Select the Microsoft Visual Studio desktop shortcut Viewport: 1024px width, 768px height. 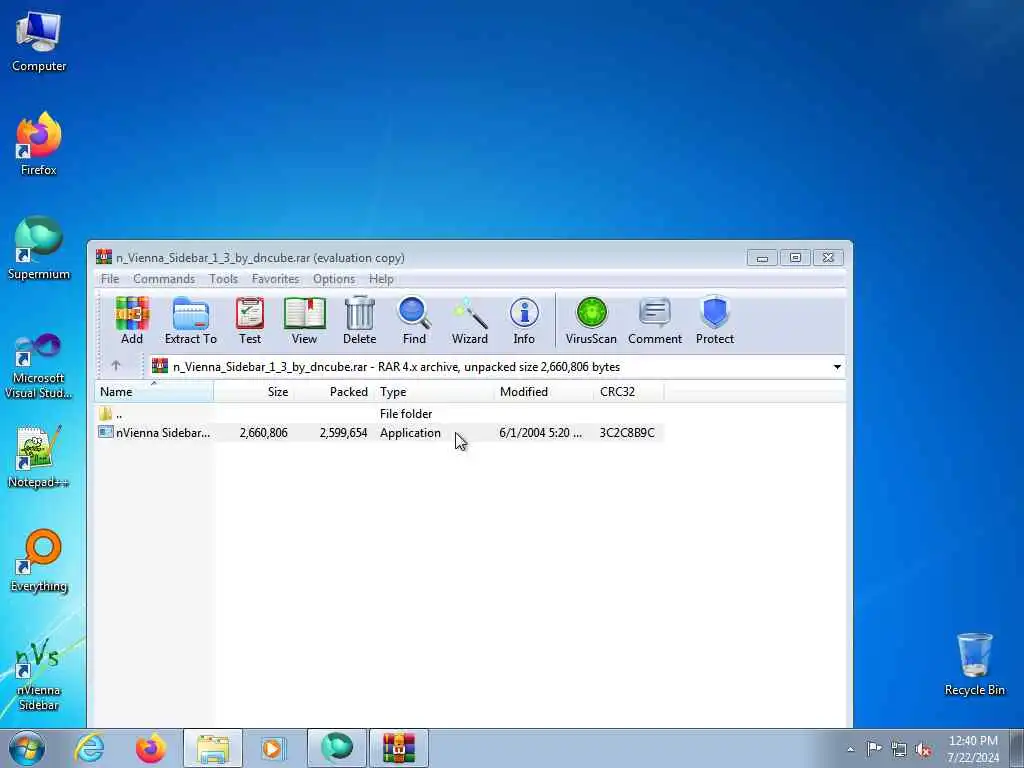coord(39,366)
